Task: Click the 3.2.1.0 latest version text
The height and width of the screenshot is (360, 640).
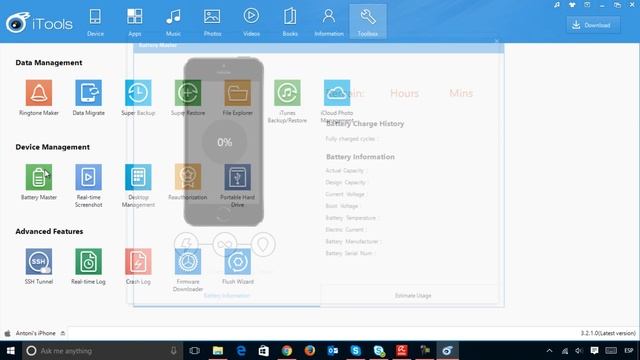Action: click(x=608, y=333)
